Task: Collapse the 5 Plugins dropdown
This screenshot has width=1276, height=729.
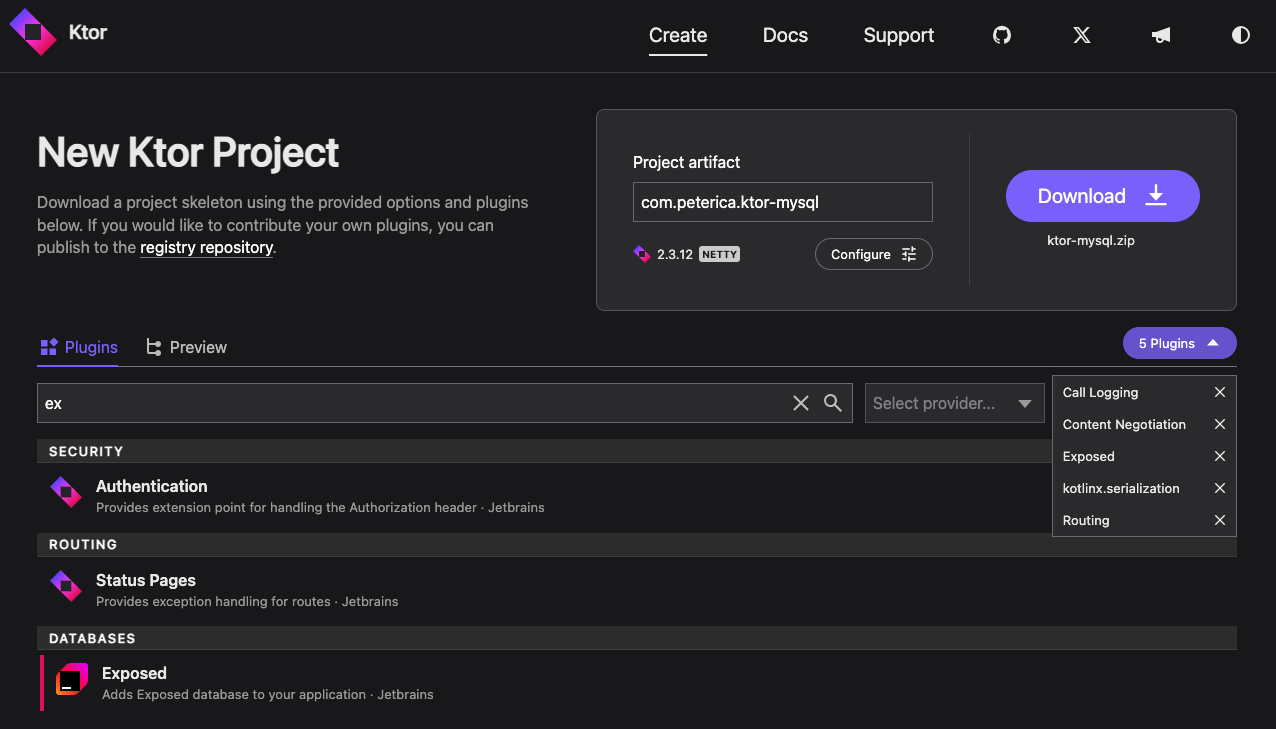Action: (x=1179, y=343)
